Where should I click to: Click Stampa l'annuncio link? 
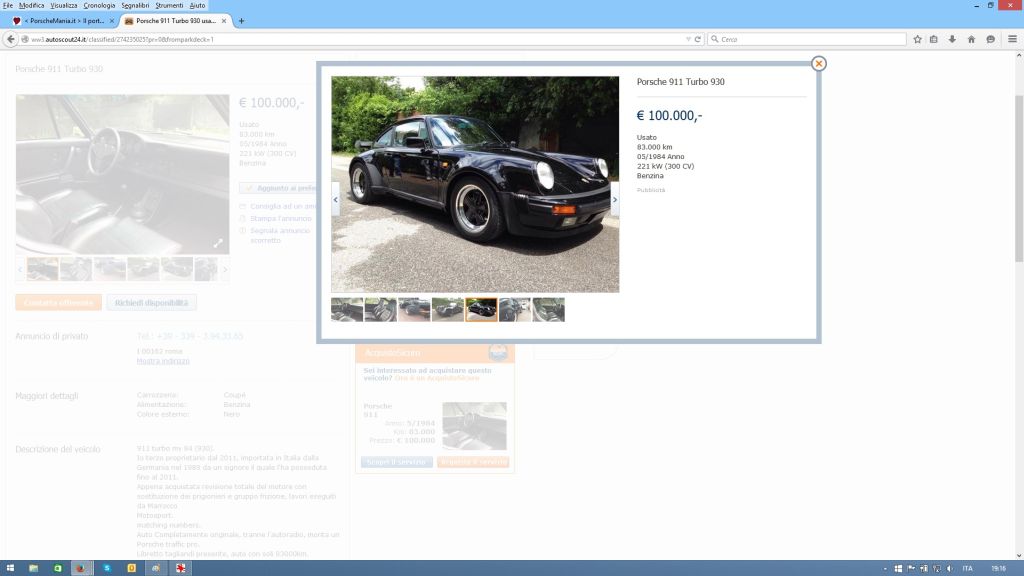[x=281, y=218]
